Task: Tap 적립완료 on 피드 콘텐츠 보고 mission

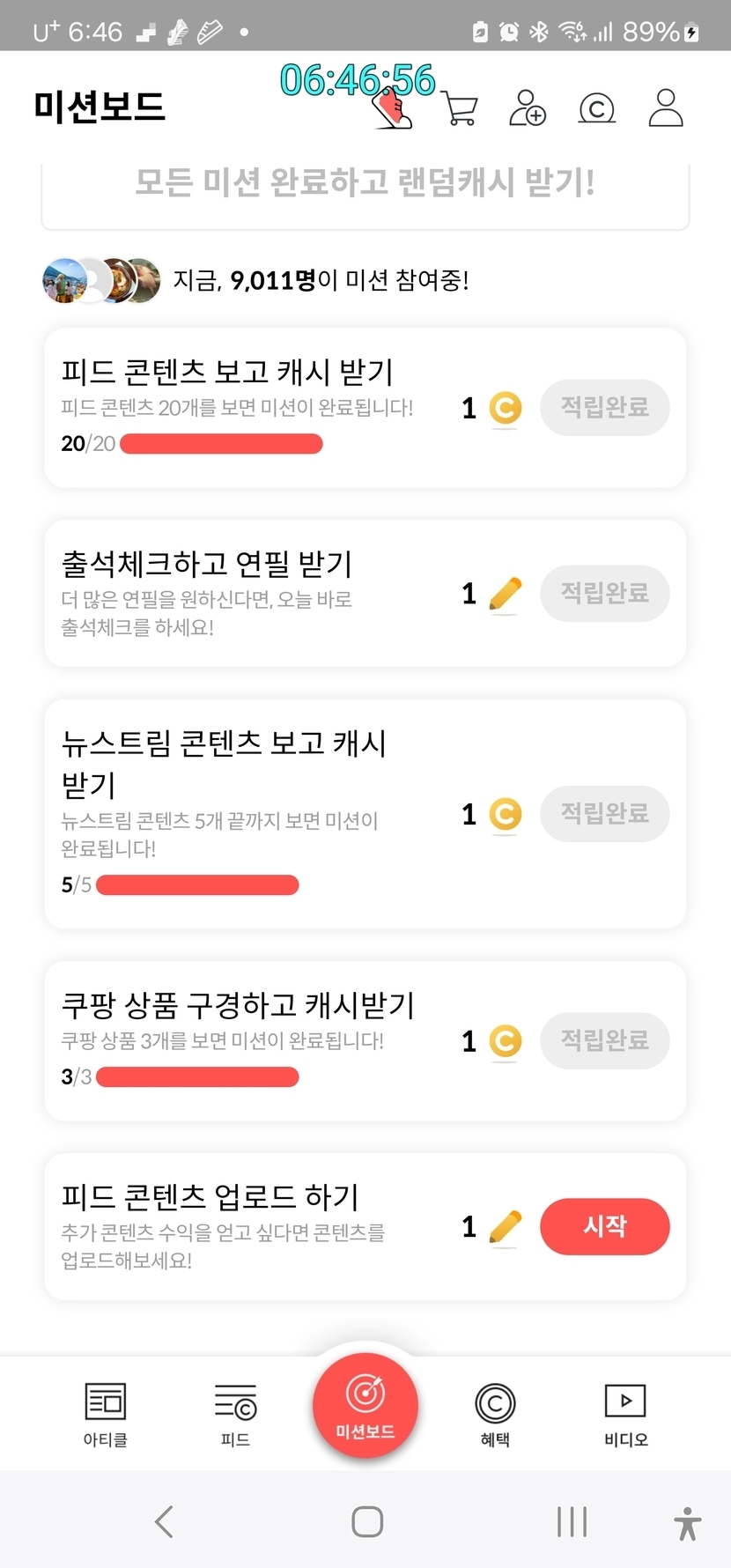Action: tap(604, 408)
